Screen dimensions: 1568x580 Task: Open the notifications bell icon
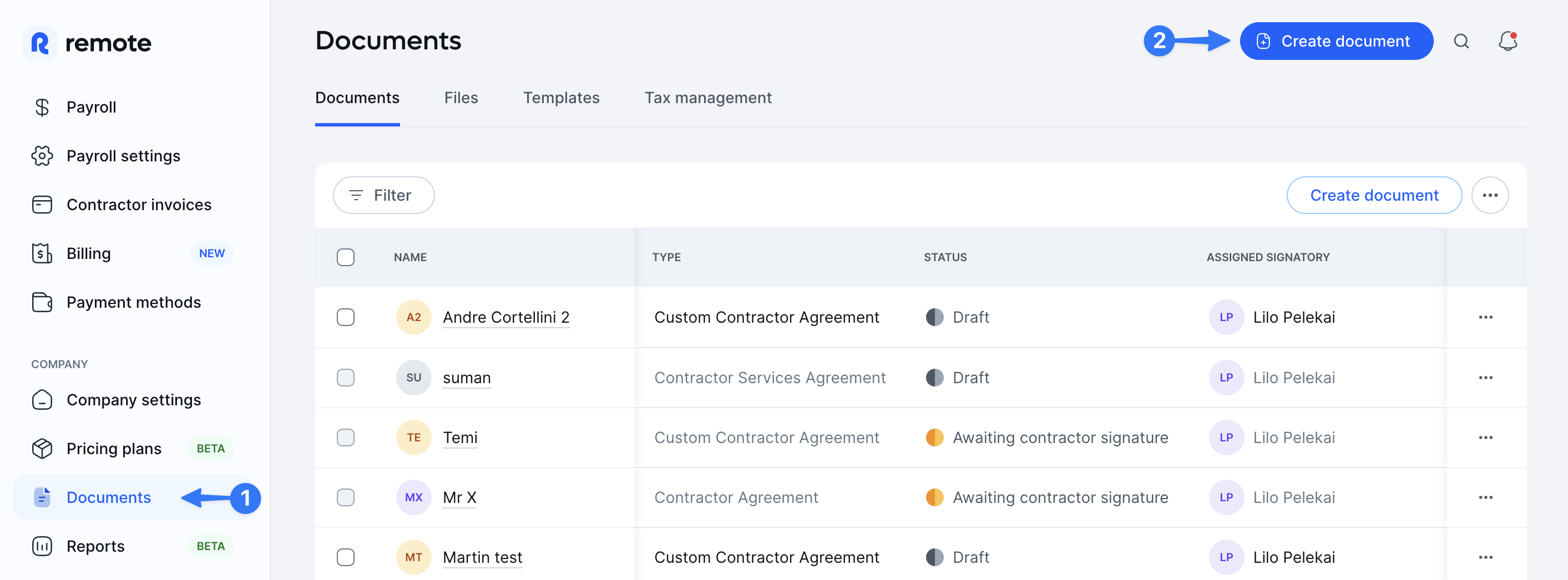tap(1507, 42)
